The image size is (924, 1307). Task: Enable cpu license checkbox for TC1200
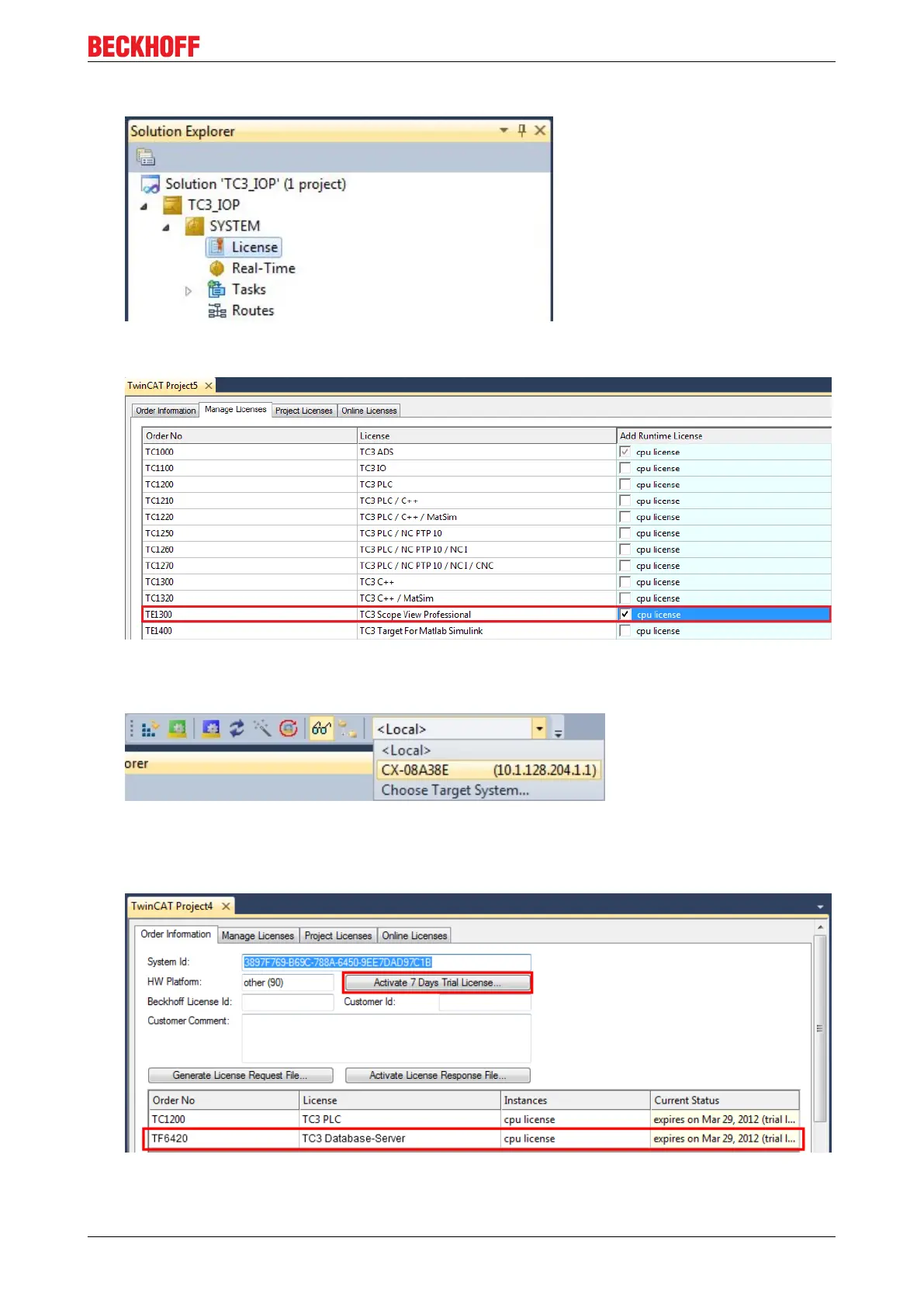[625, 484]
